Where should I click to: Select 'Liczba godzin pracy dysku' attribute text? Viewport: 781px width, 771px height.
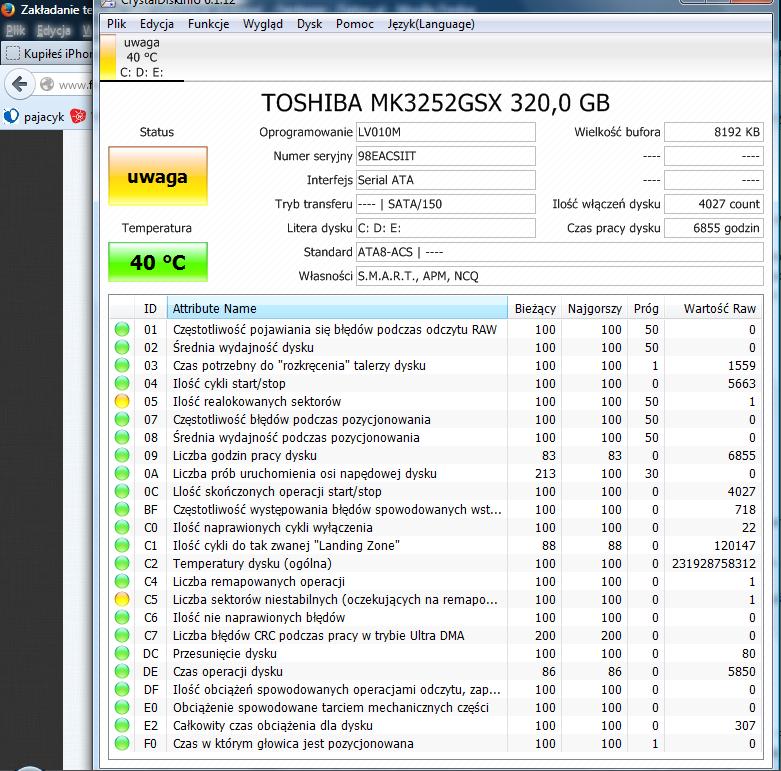pos(245,455)
